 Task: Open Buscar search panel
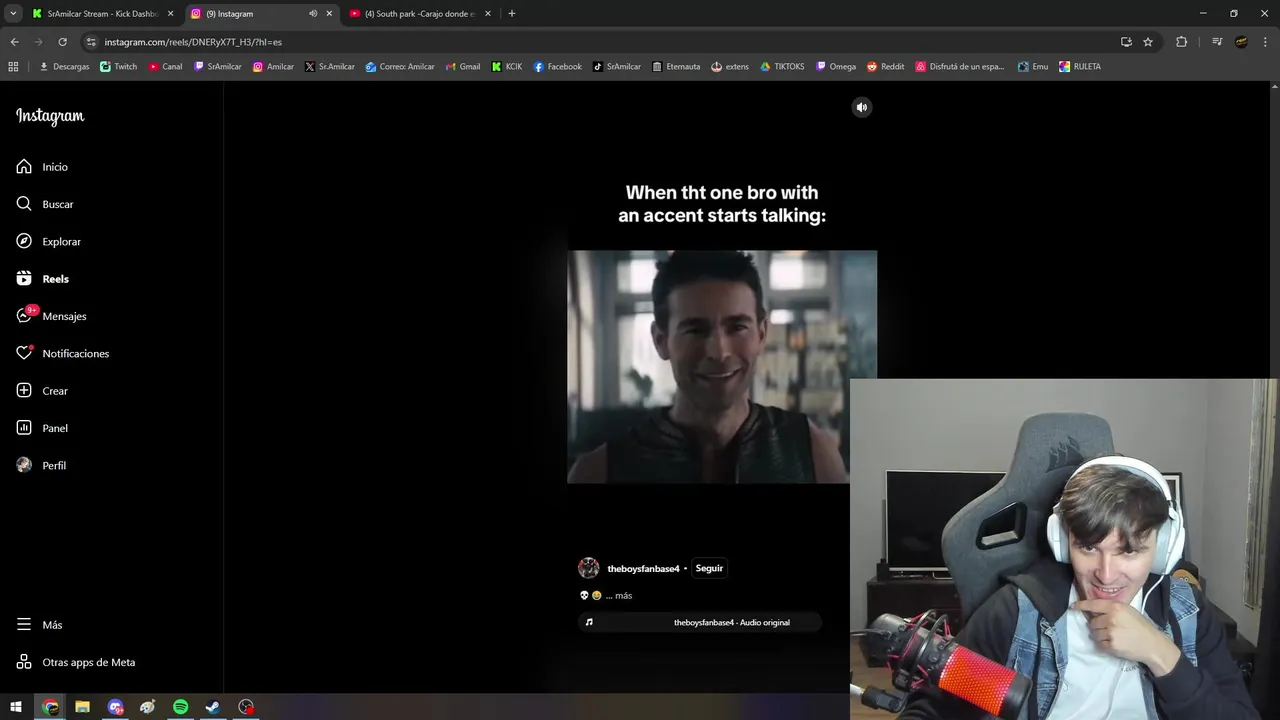click(x=58, y=204)
